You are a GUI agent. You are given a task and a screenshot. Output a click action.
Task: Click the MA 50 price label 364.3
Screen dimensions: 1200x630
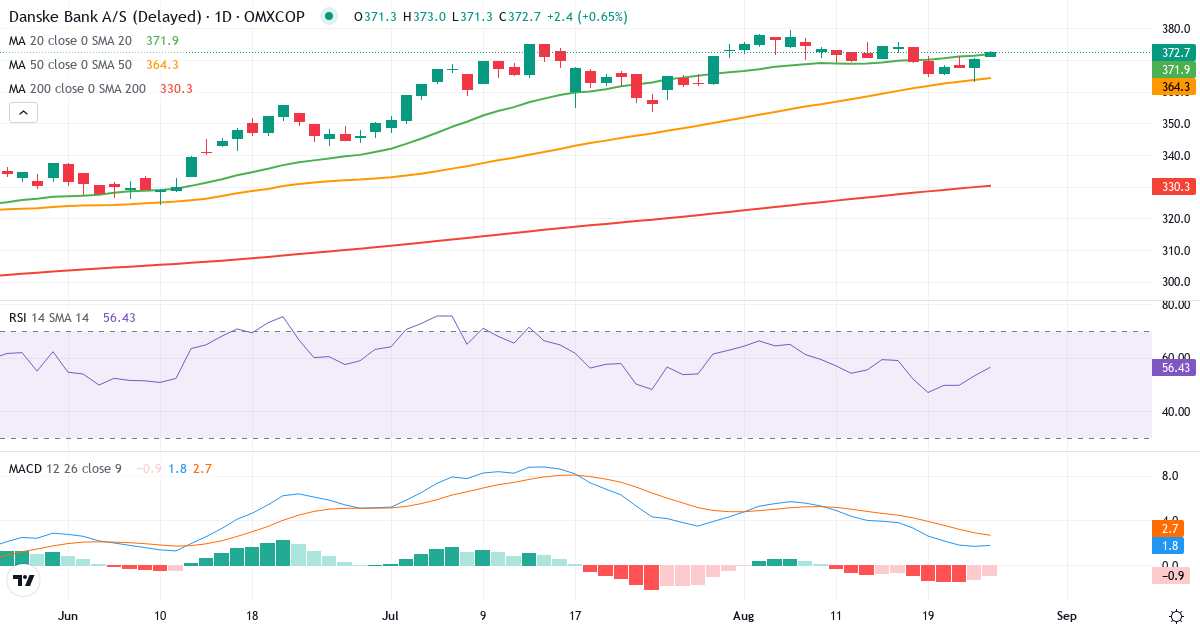(x=1175, y=87)
